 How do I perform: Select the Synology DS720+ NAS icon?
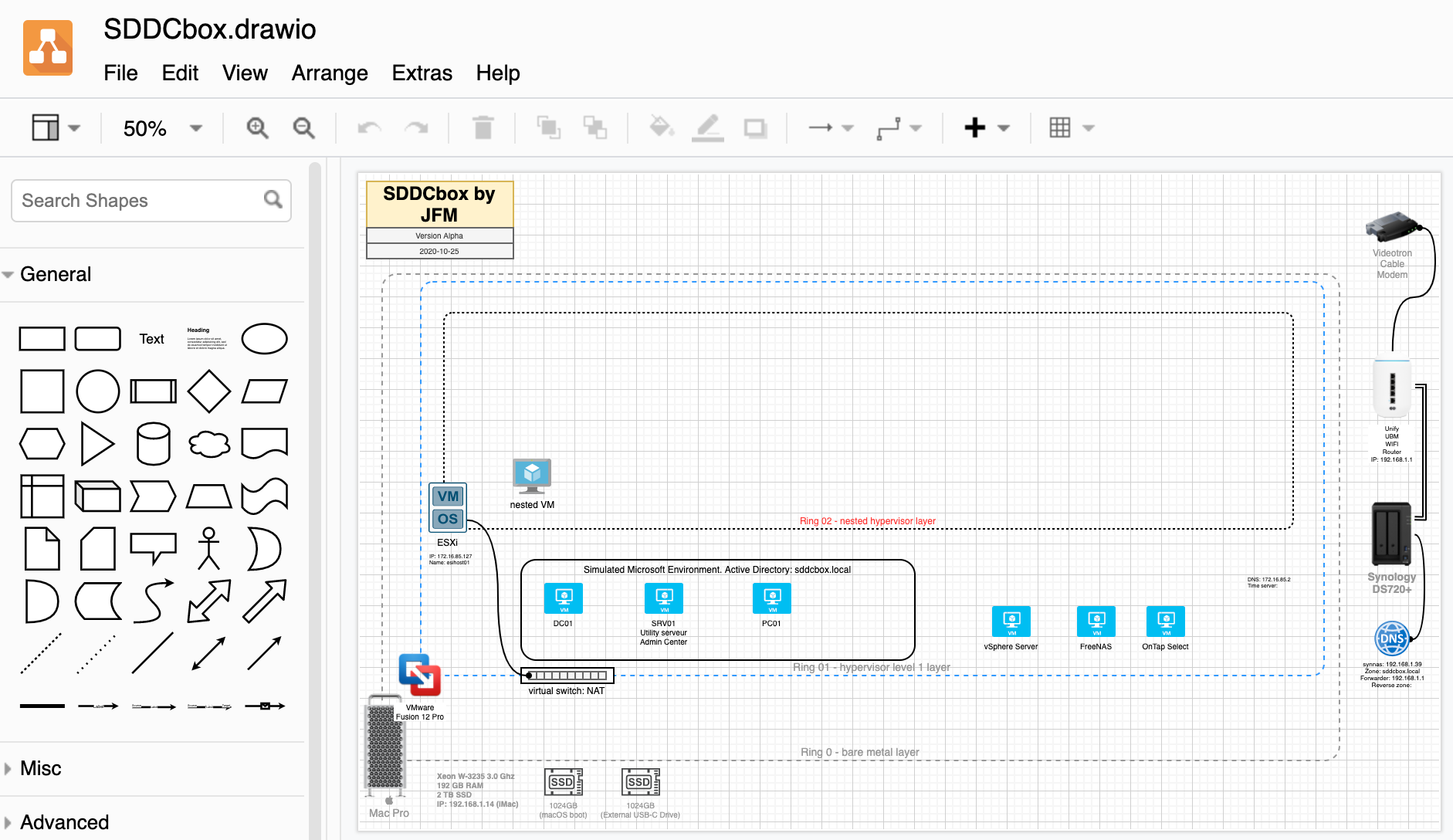click(1391, 534)
